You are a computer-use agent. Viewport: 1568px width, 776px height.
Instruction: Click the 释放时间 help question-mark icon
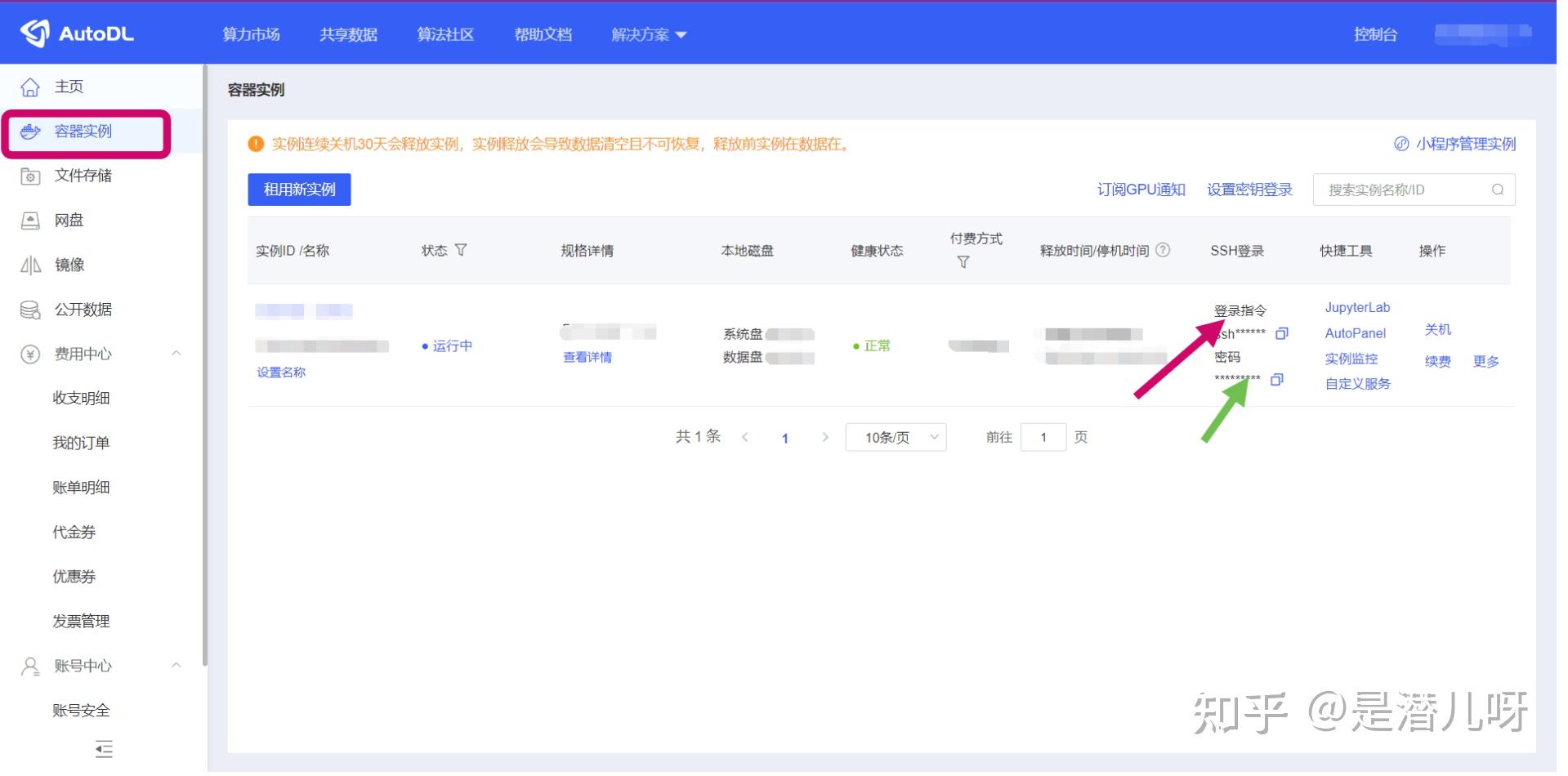point(1164,251)
